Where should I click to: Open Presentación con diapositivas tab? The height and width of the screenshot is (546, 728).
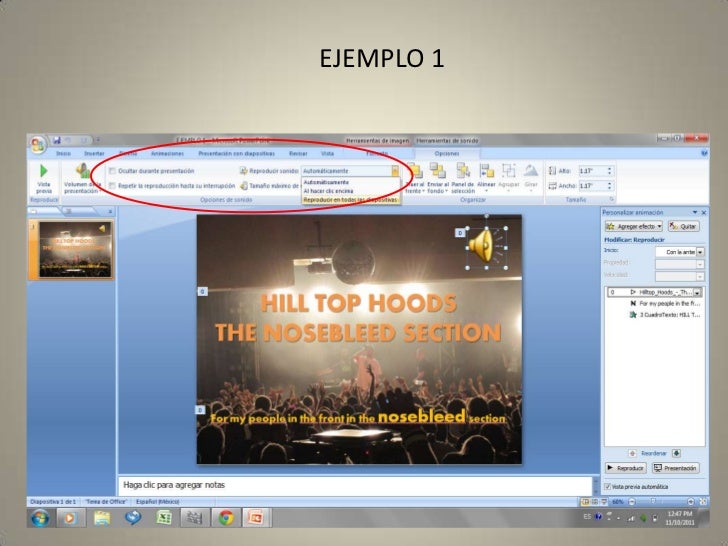236,153
